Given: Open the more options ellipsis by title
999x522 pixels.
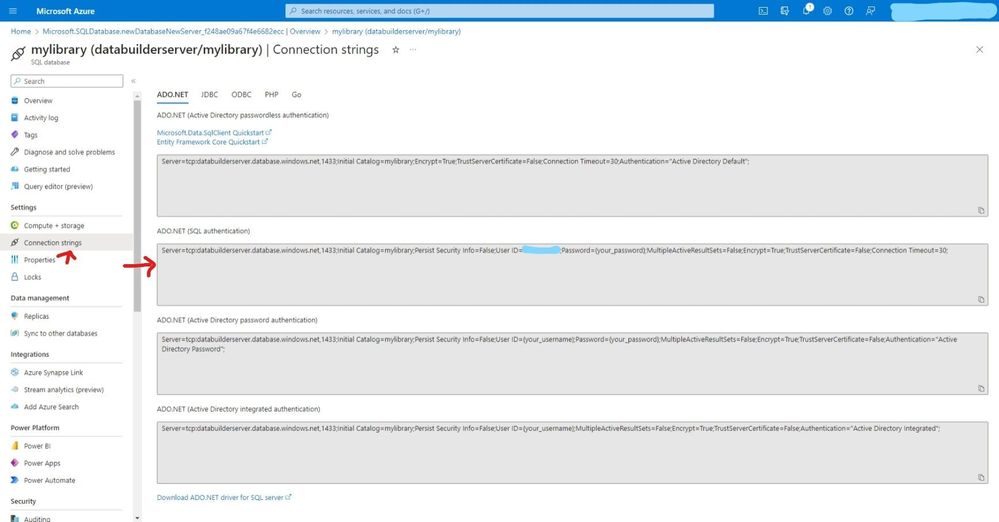Looking at the screenshot, I should point(413,50).
